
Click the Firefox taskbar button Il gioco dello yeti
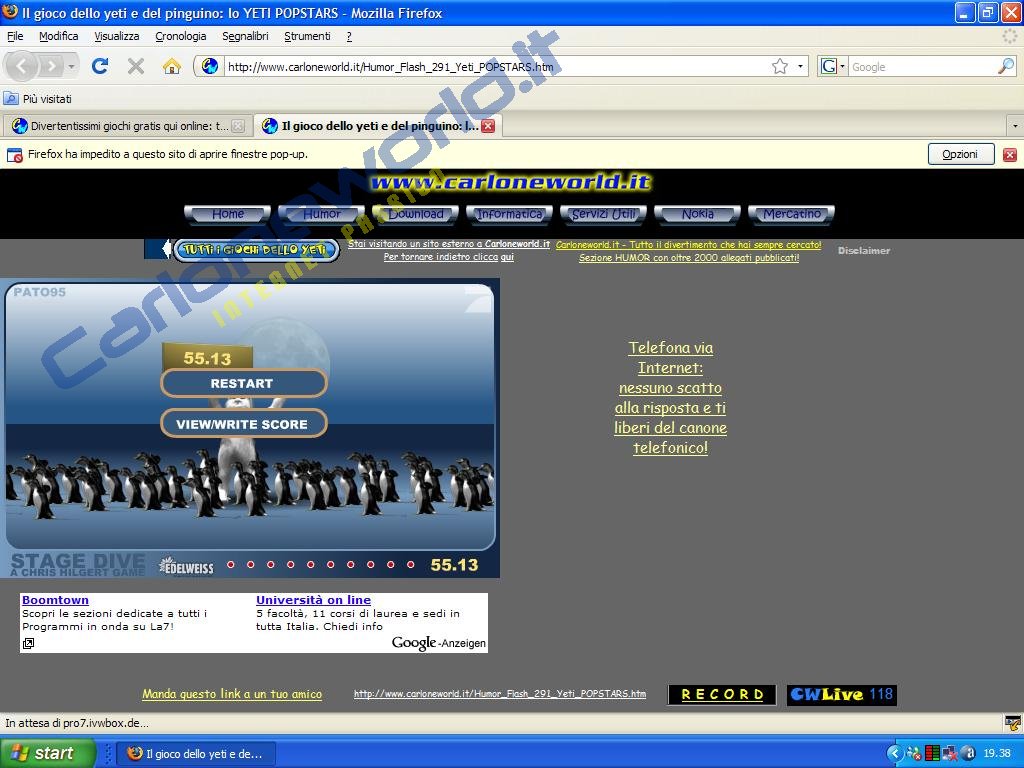[x=196, y=754]
